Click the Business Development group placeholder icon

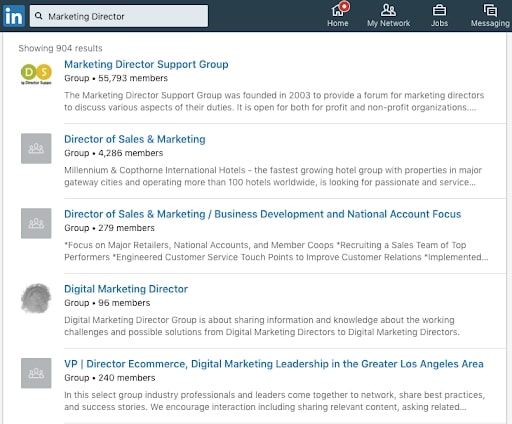[x=36, y=223]
